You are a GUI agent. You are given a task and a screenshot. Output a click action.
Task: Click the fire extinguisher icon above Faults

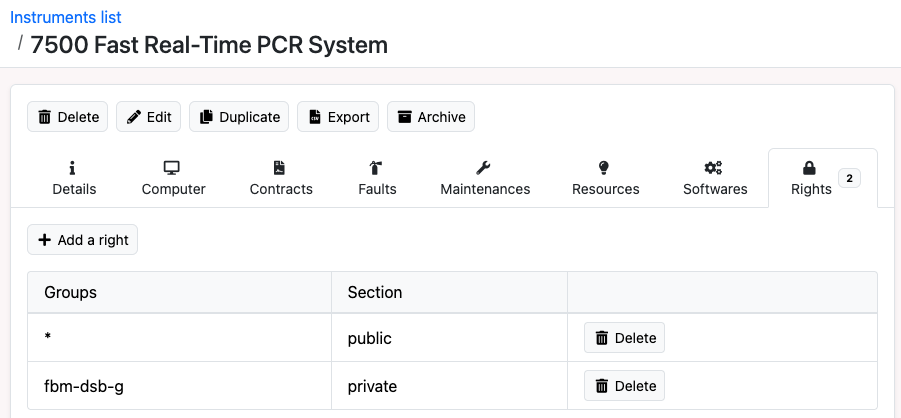pos(376,168)
